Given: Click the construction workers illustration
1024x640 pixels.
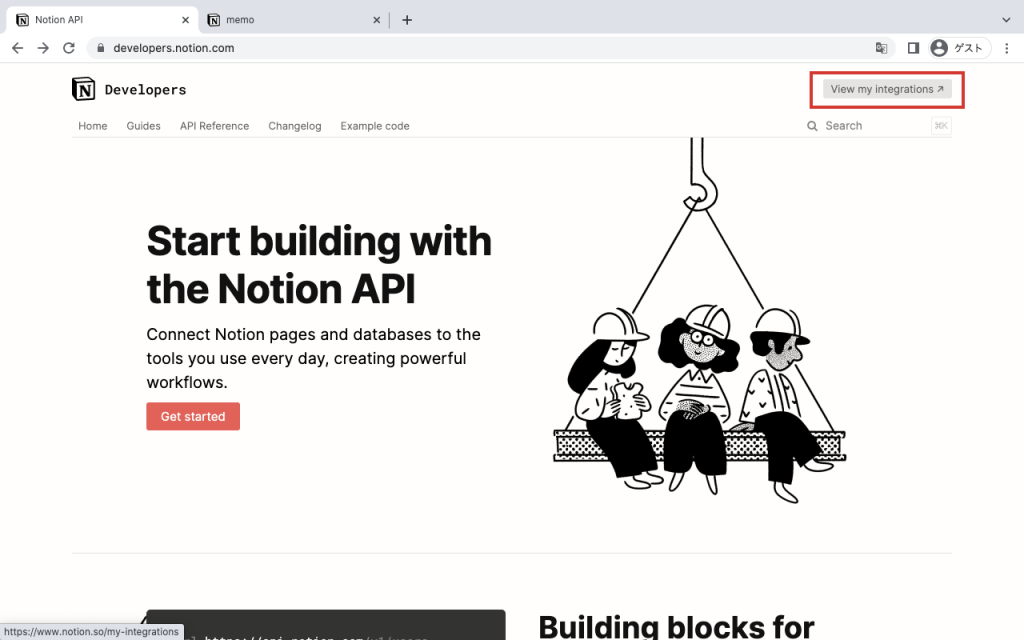Looking at the screenshot, I should (699, 321).
